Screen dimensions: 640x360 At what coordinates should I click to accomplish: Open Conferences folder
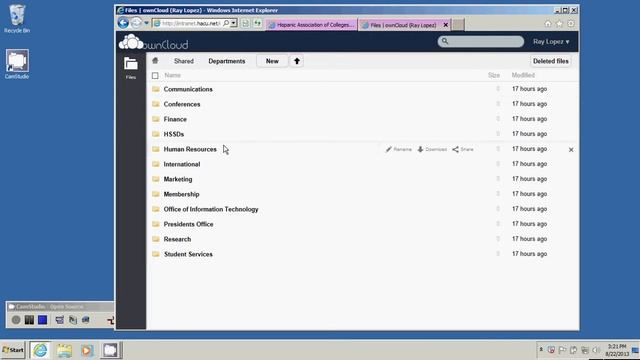click(x=182, y=104)
